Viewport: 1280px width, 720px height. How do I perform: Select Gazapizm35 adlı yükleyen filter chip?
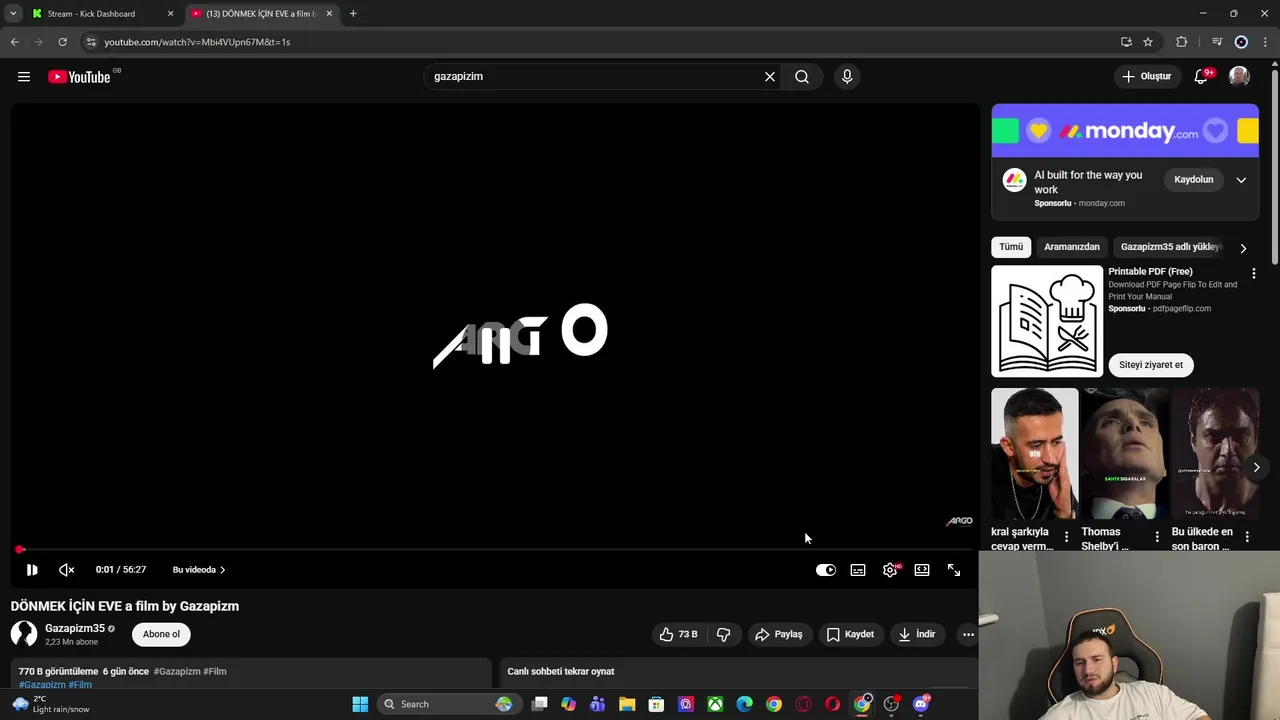click(x=1170, y=247)
